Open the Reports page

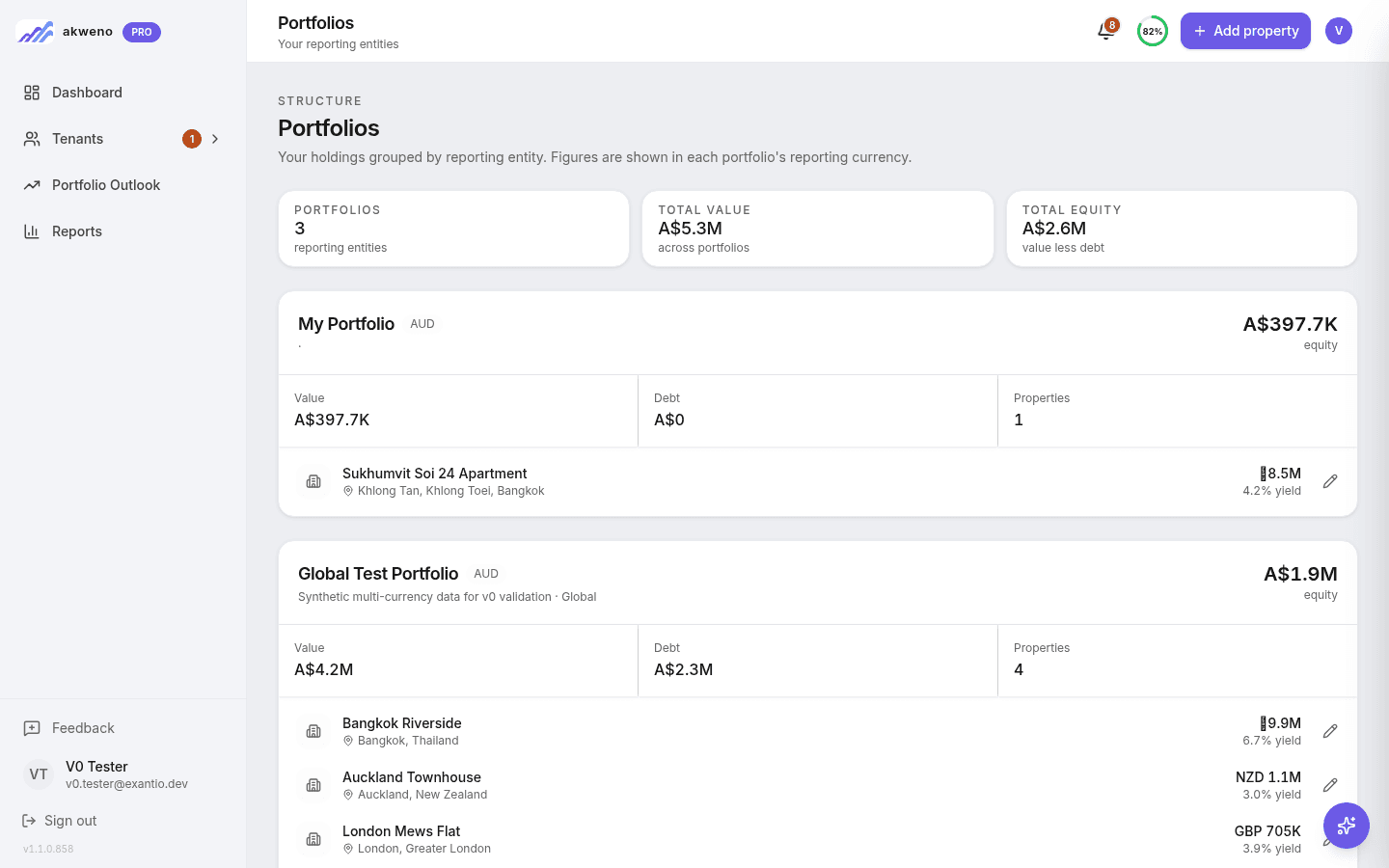(123, 231)
